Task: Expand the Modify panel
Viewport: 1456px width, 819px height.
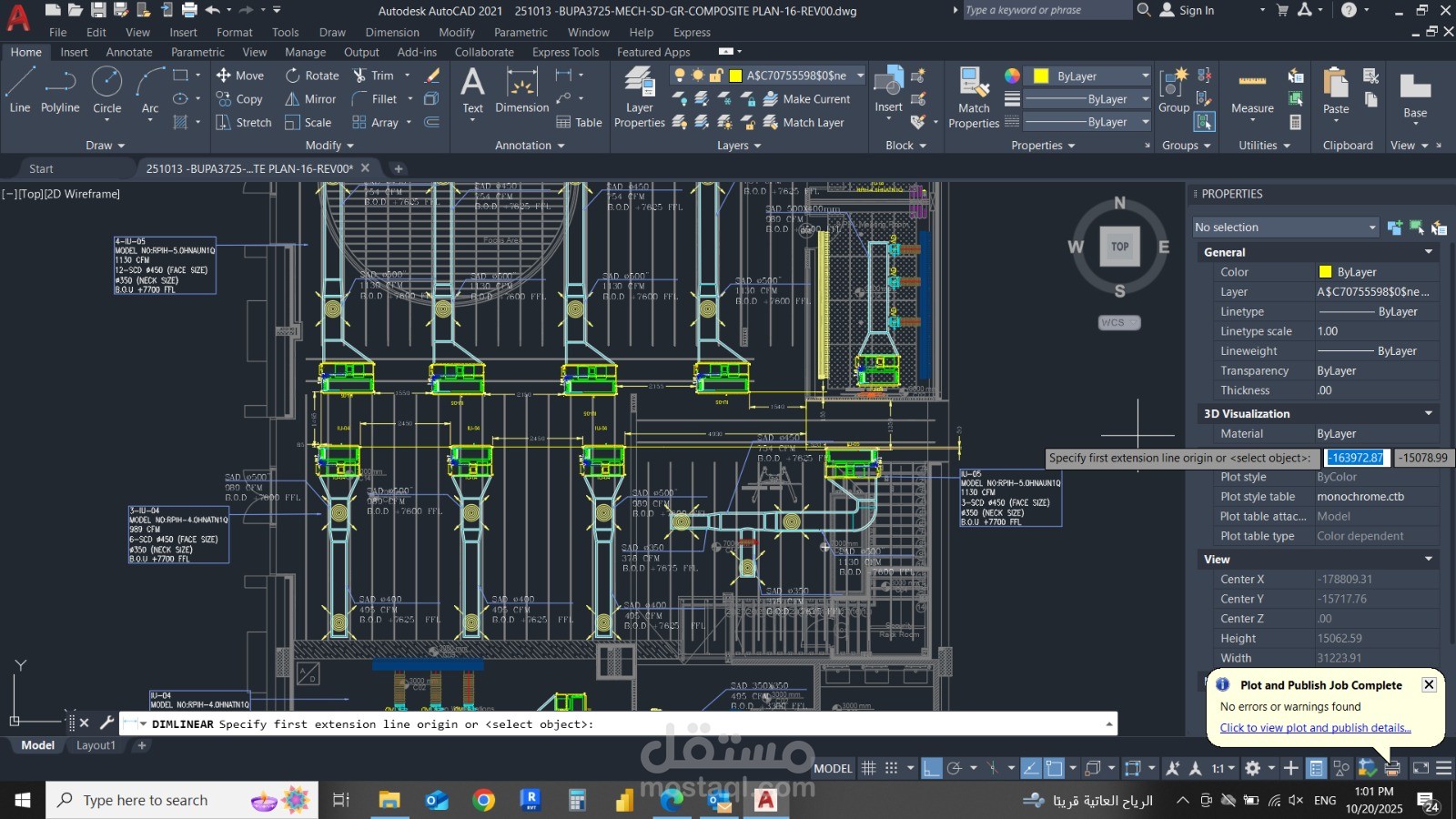Action: (x=329, y=146)
